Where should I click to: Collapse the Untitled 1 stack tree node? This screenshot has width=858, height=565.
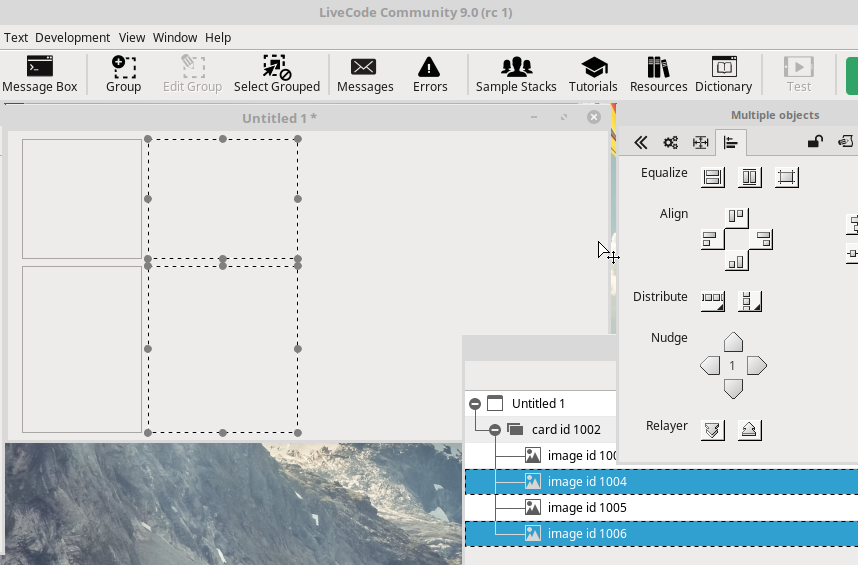475,404
